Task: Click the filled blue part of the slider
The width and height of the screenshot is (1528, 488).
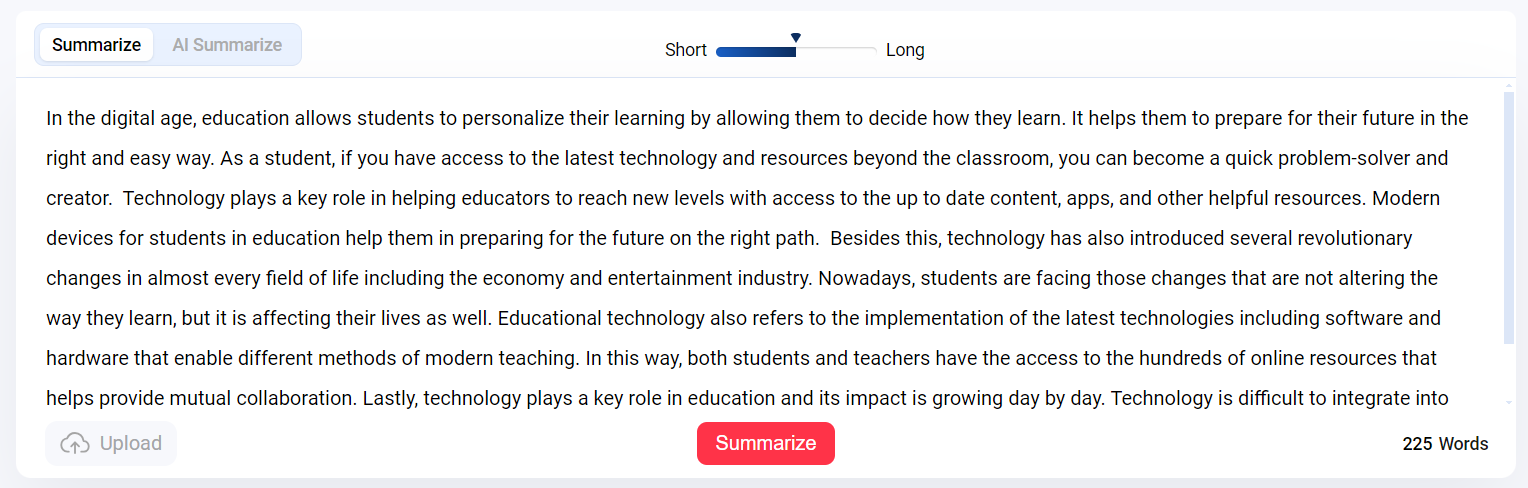Action: (755, 50)
